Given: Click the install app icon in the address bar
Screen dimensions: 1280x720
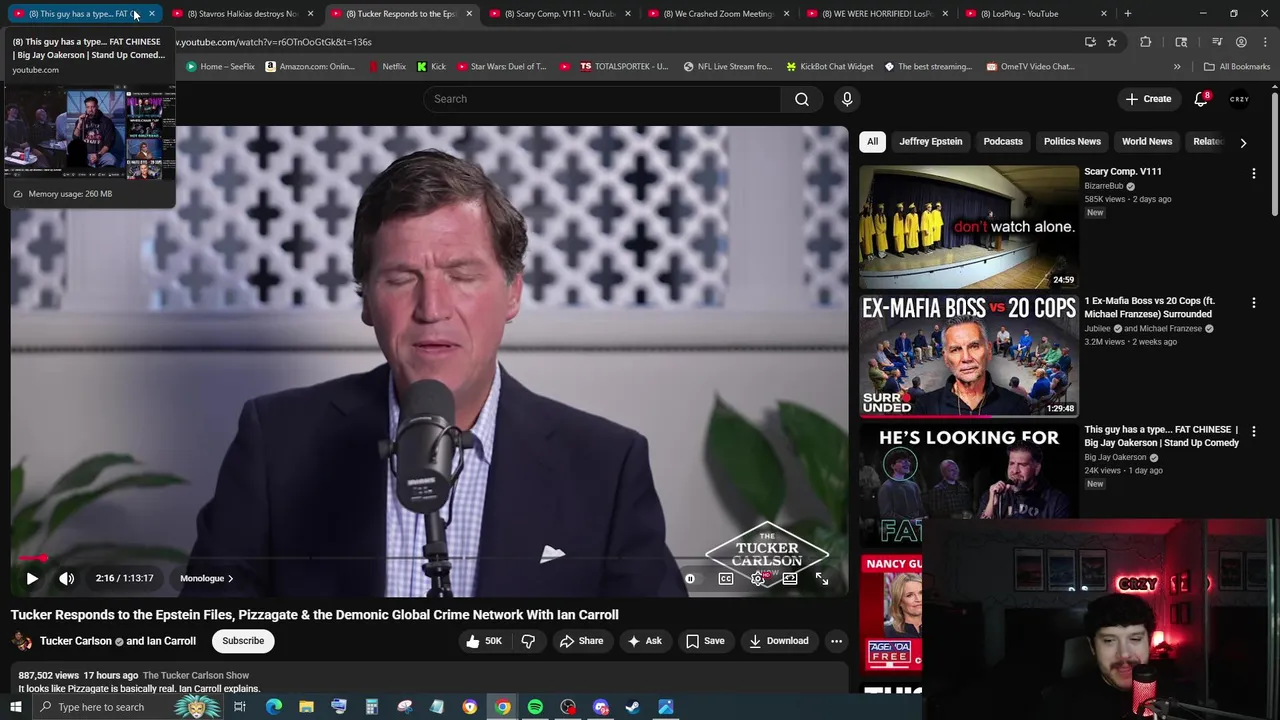Looking at the screenshot, I should 1090,42.
